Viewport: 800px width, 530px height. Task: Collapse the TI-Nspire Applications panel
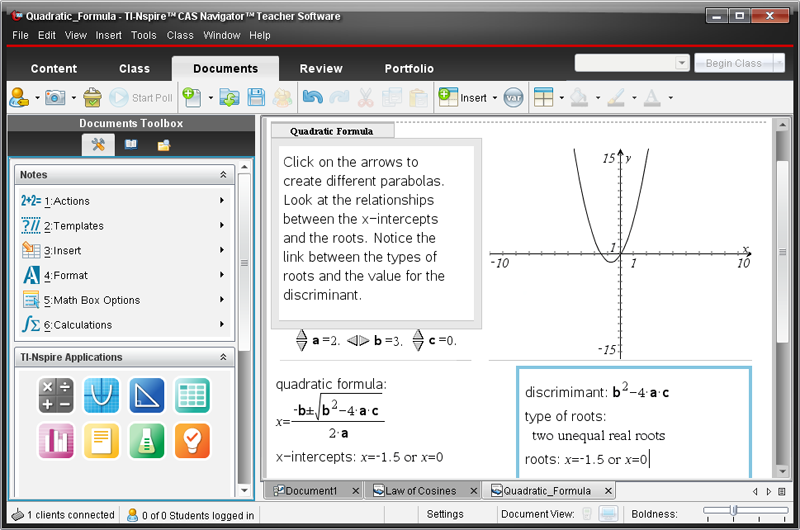(x=223, y=357)
